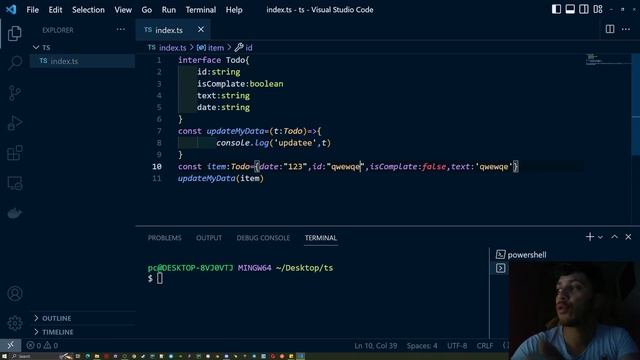
Task: Open the Terminal menu
Action: 201,9
